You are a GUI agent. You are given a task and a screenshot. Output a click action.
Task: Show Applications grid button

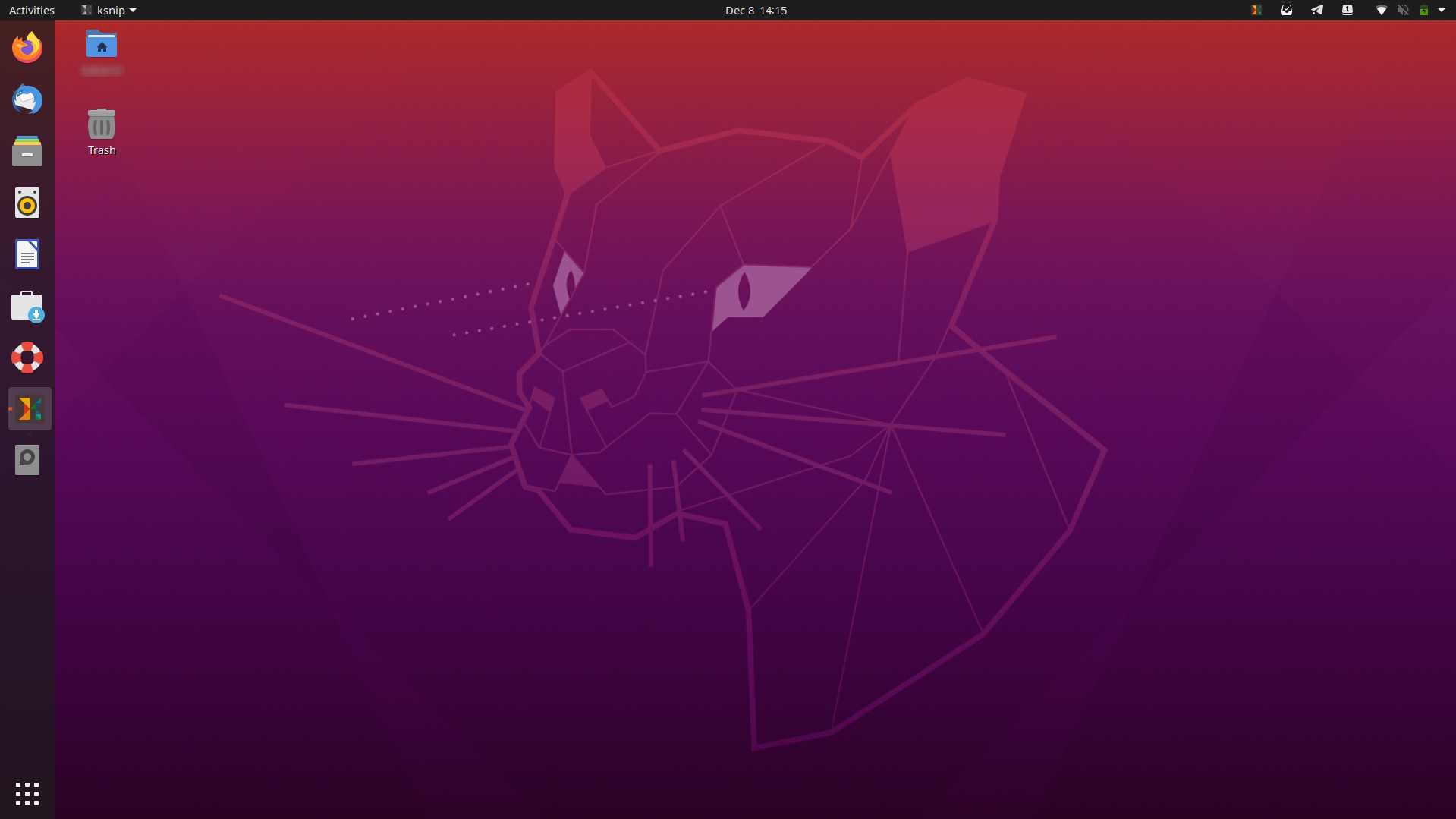[27, 794]
